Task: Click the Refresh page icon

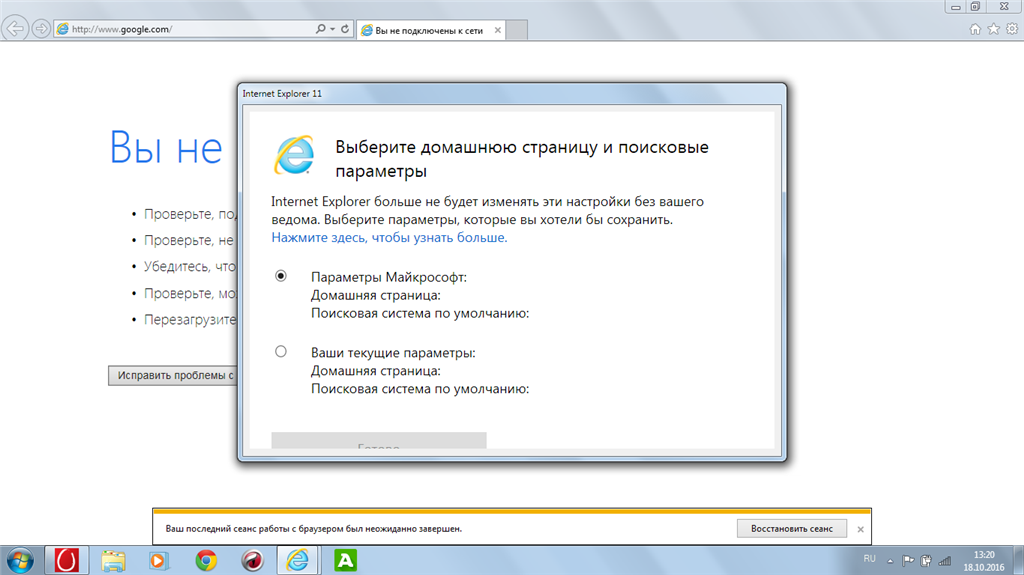Action: click(345, 29)
